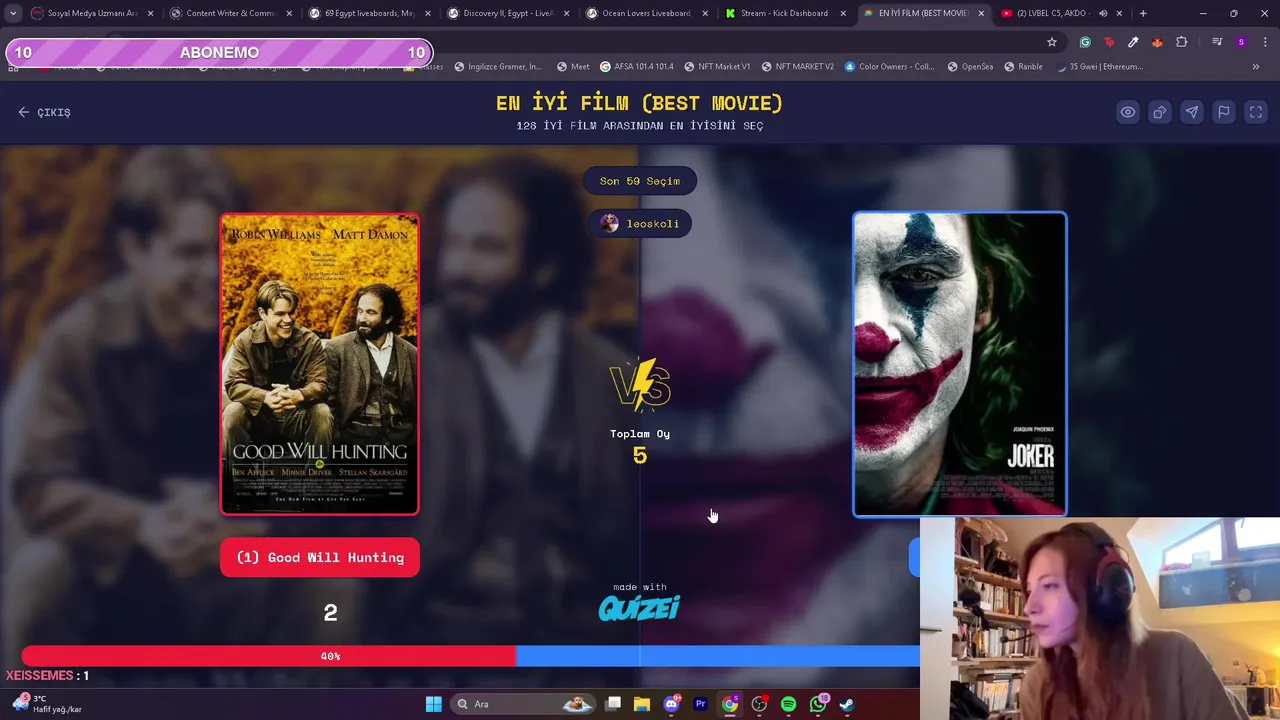Screen dimensions: 1280x720
Task: Switch to Ocean Lovers Liveaboard tab
Action: [x=646, y=13]
